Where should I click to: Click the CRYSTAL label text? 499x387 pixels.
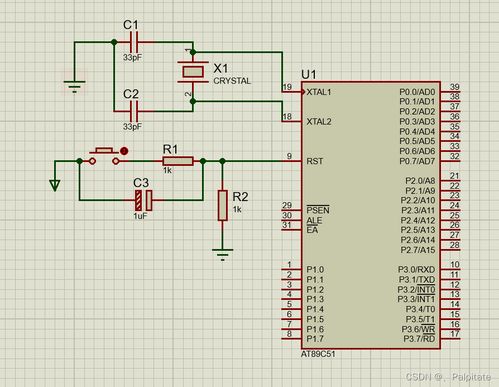coord(232,81)
